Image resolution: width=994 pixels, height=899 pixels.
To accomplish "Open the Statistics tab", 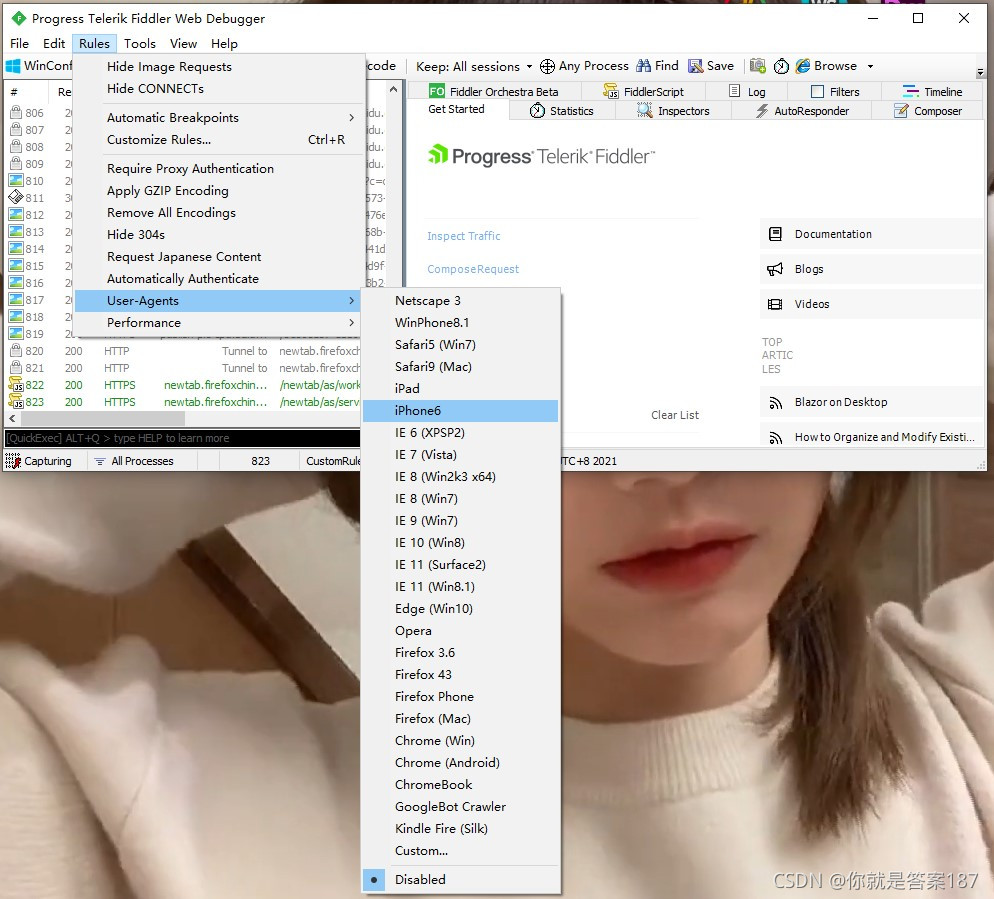I will 562,111.
